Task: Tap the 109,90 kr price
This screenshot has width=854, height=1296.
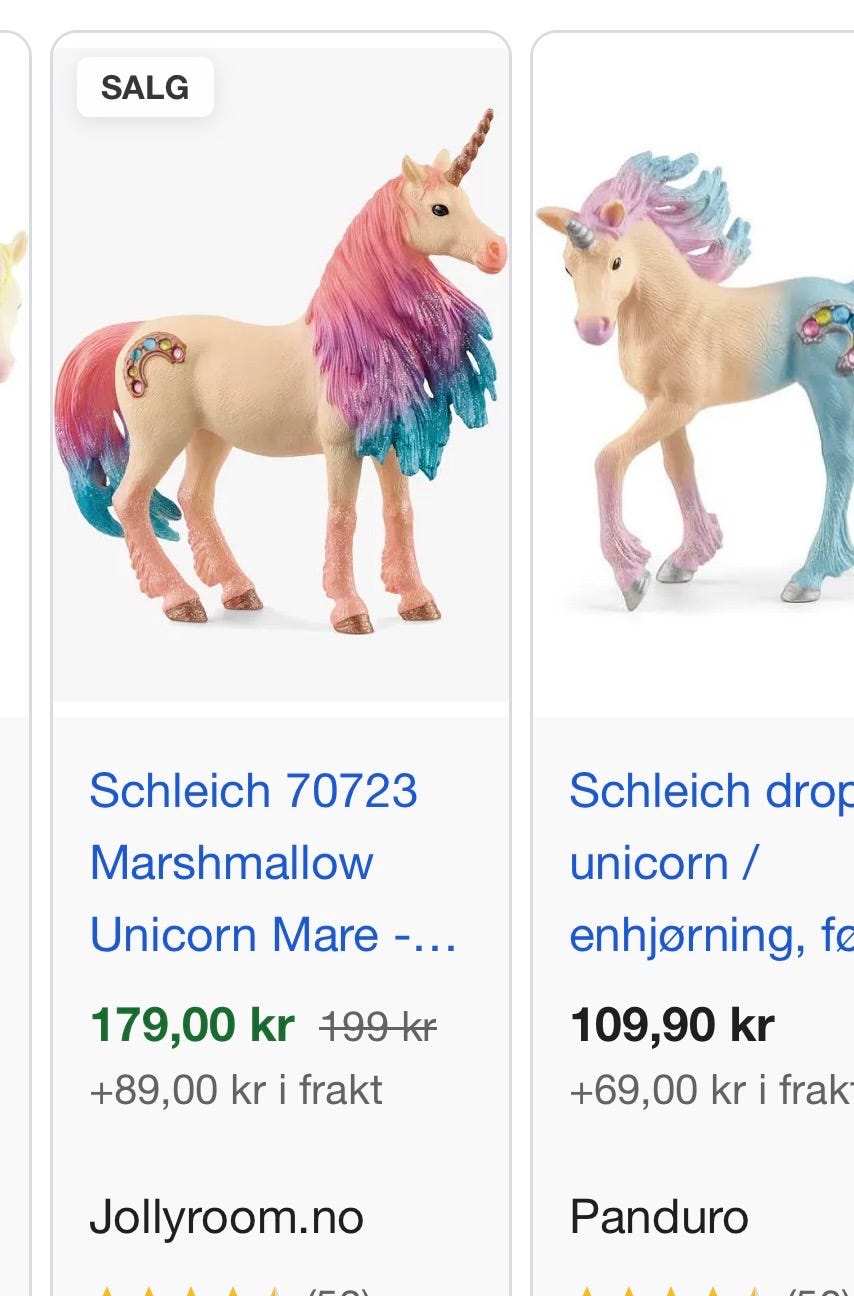Action: [672, 1025]
